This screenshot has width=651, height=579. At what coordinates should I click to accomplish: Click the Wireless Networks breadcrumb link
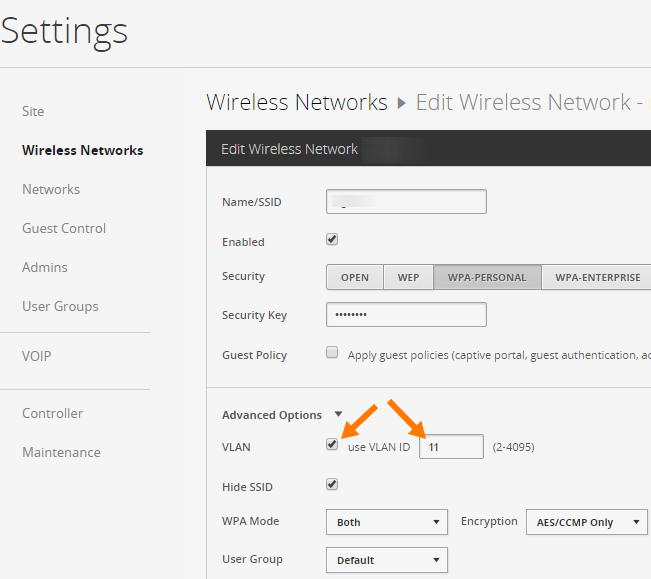coord(297,103)
